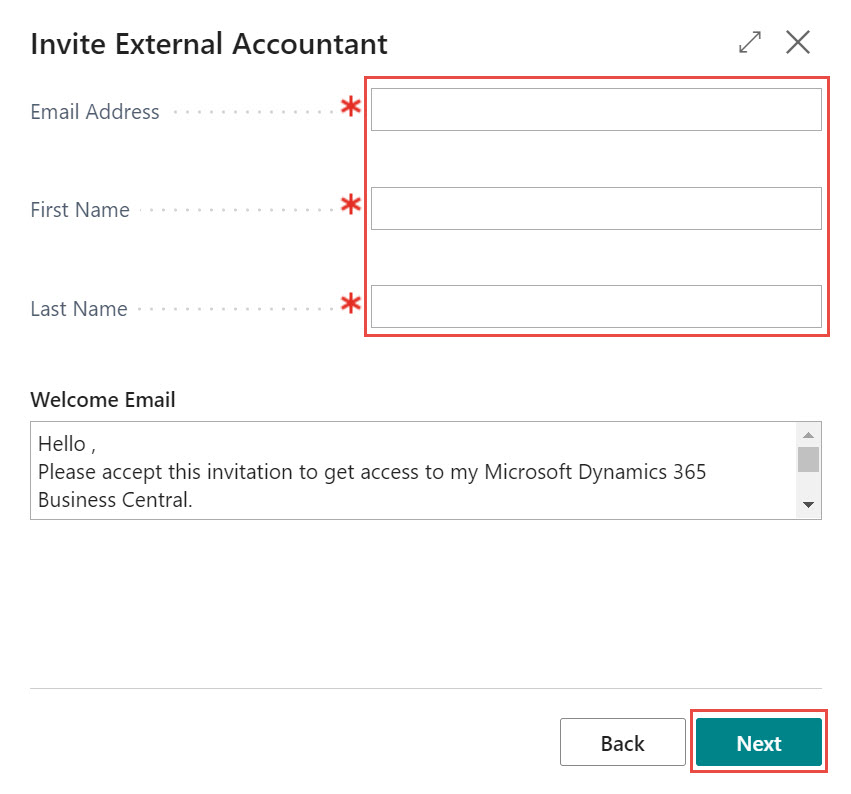Click the Welcome Email heading

[103, 400]
